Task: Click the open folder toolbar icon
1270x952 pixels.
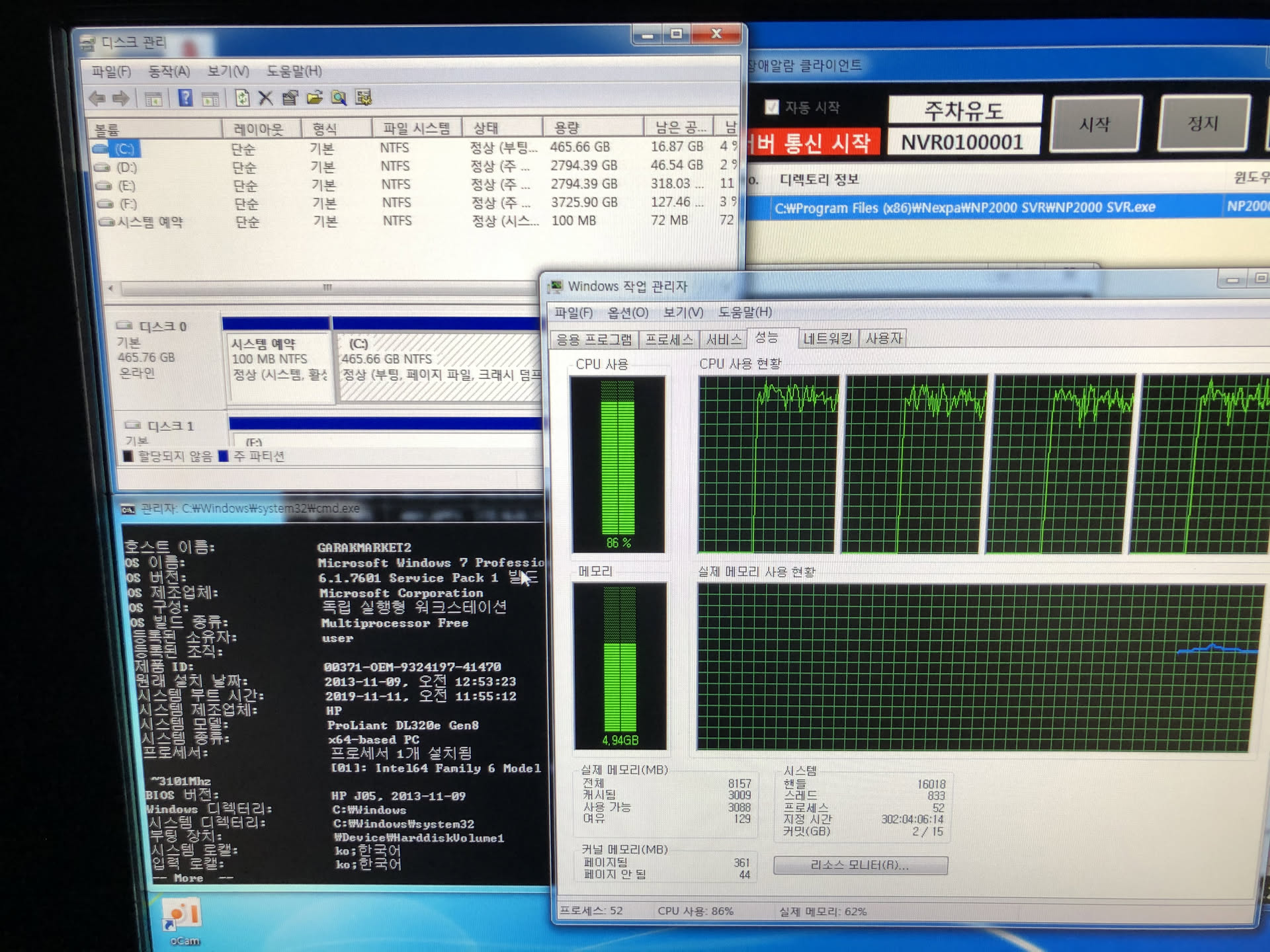Action: pyautogui.click(x=315, y=99)
